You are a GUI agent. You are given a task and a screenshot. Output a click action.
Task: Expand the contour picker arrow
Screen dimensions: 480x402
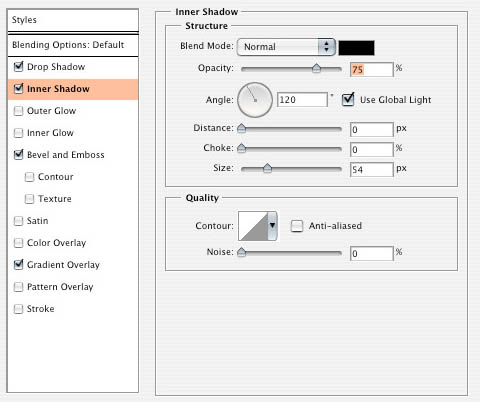[x=272, y=226]
